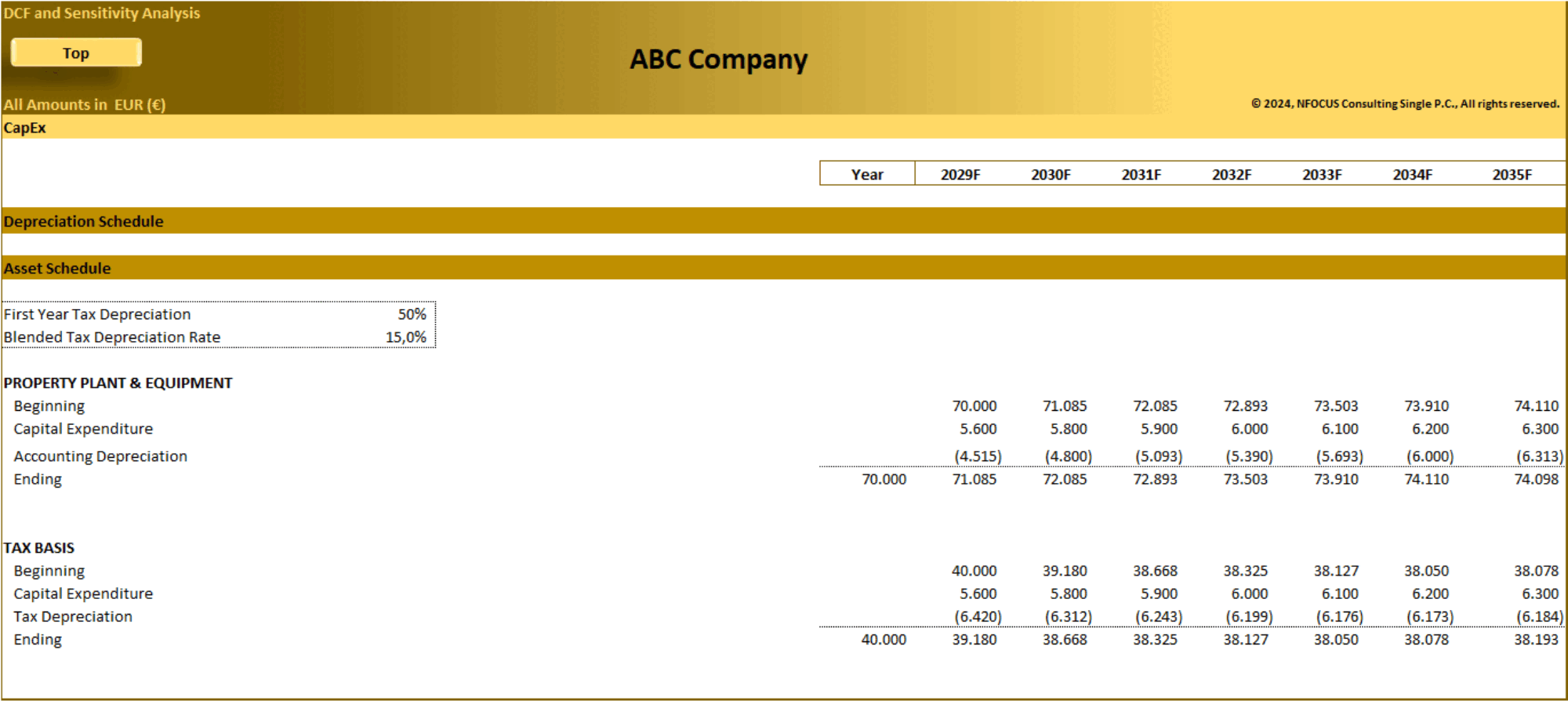Click the First Year Tax Depreciation label
Image resolution: width=1568 pixels, height=708 pixels.
coord(97,314)
